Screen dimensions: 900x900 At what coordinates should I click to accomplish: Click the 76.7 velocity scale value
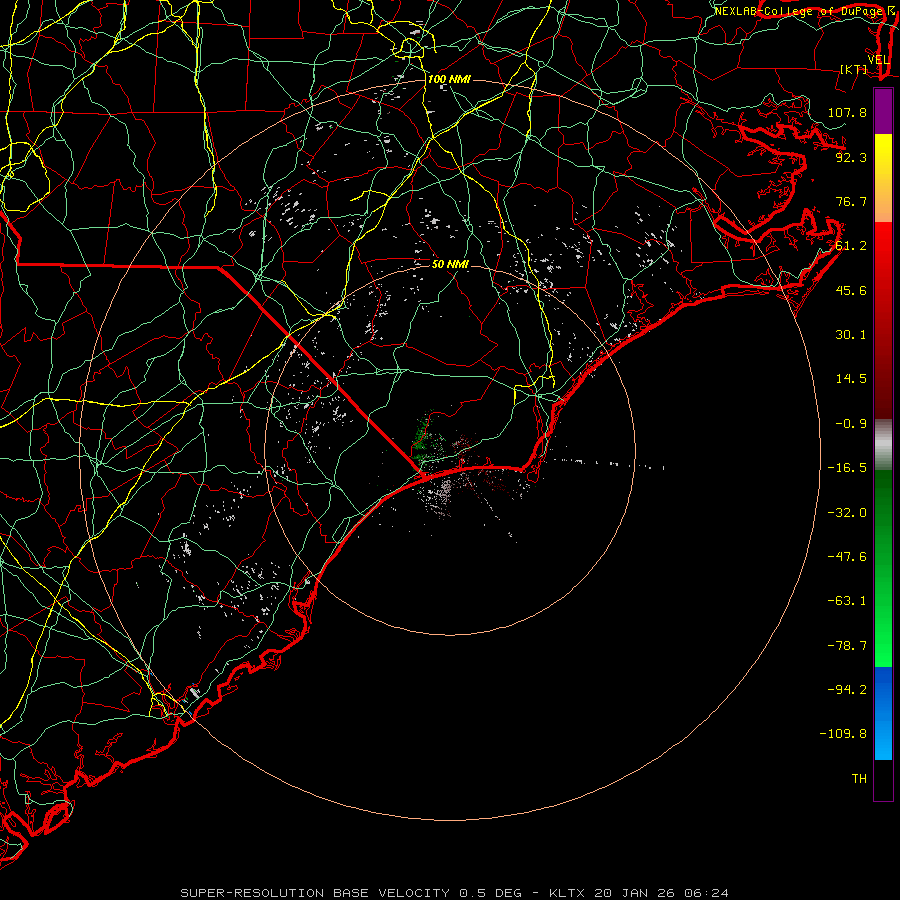click(851, 201)
